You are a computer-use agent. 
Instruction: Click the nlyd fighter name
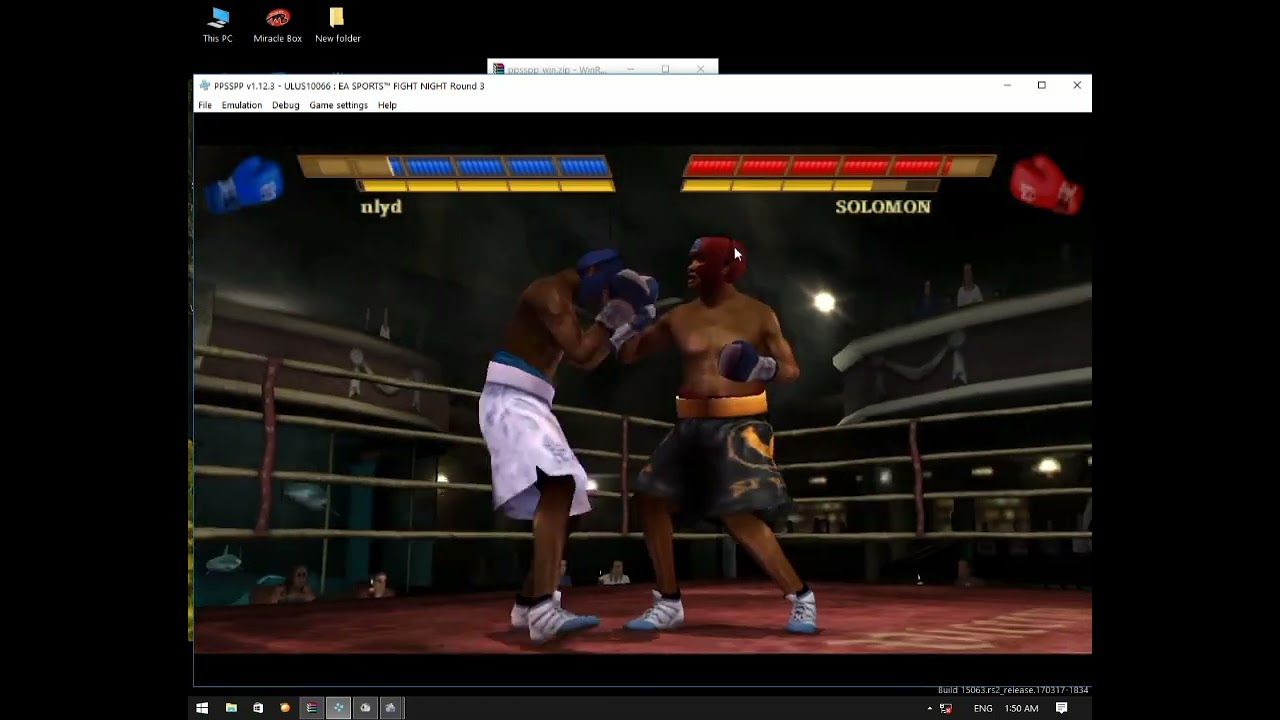(381, 207)
